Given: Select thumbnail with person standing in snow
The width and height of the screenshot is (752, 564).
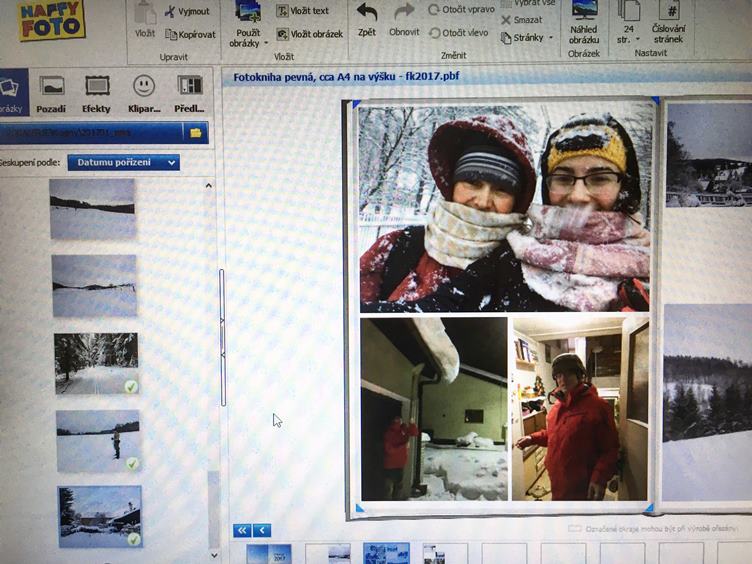Looking at the screenshot, I should 98,441.
